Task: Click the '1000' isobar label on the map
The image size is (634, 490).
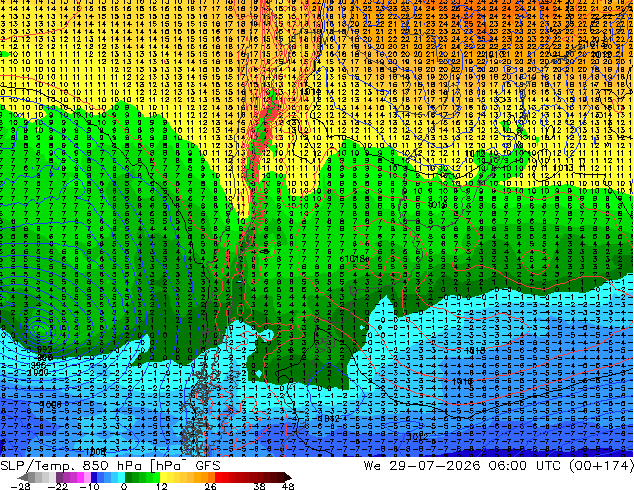Action: [38, 372]
